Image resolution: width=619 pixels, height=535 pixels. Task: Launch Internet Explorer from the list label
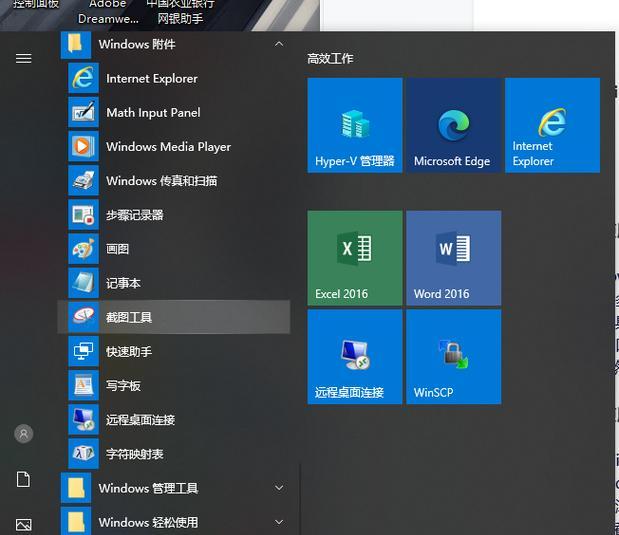click(x=152, y=79)
